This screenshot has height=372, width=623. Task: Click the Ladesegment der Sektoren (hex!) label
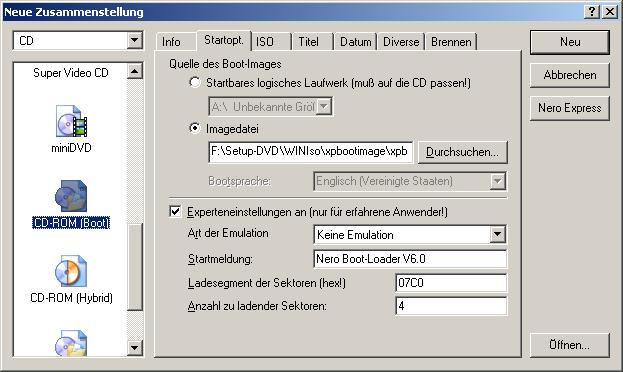267,283
